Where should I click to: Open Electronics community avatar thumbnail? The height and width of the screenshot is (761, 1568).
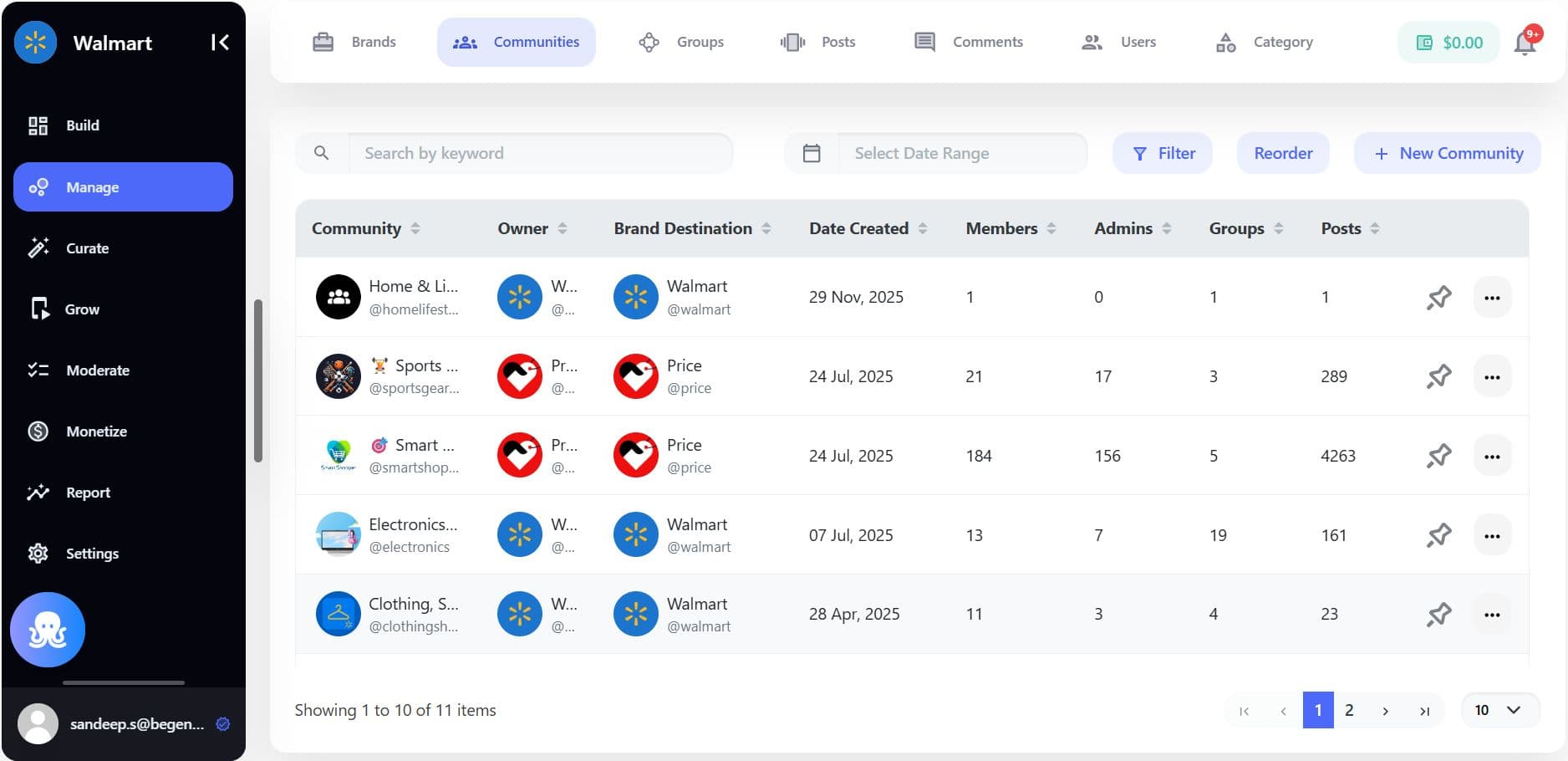pyautogui.click(x=339, y=535)
